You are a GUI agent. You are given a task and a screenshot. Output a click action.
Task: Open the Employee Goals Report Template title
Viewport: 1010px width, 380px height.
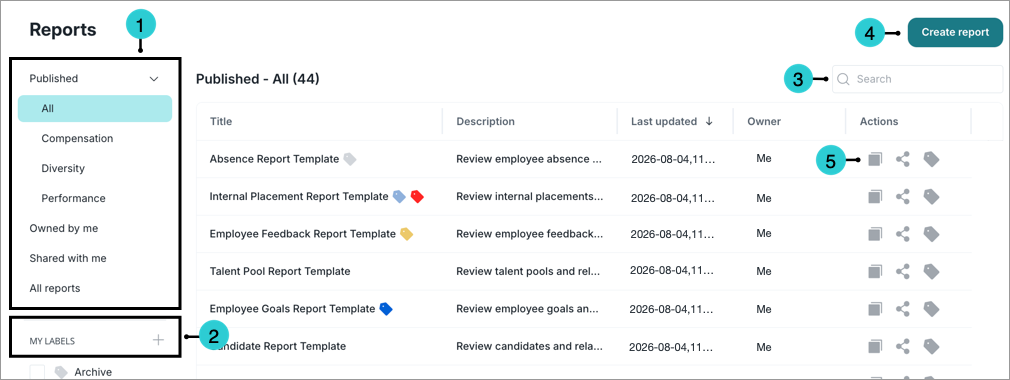click(x=292, y=309)
